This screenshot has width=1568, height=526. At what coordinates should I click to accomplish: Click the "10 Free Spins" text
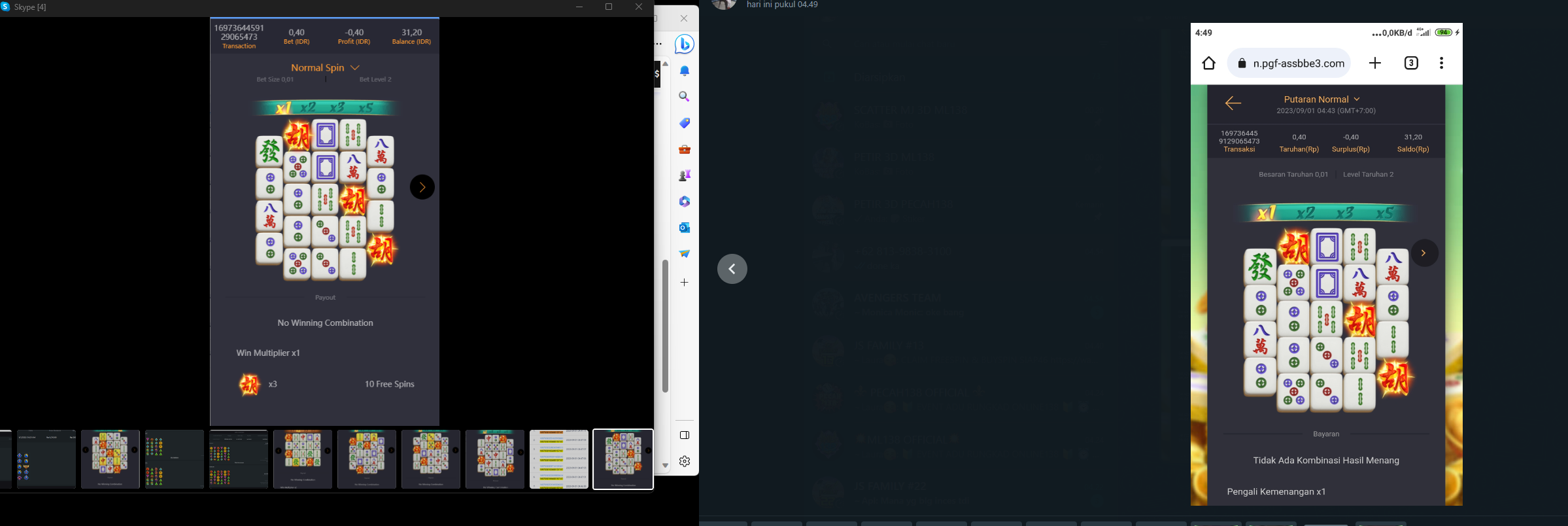click(390, 384)
